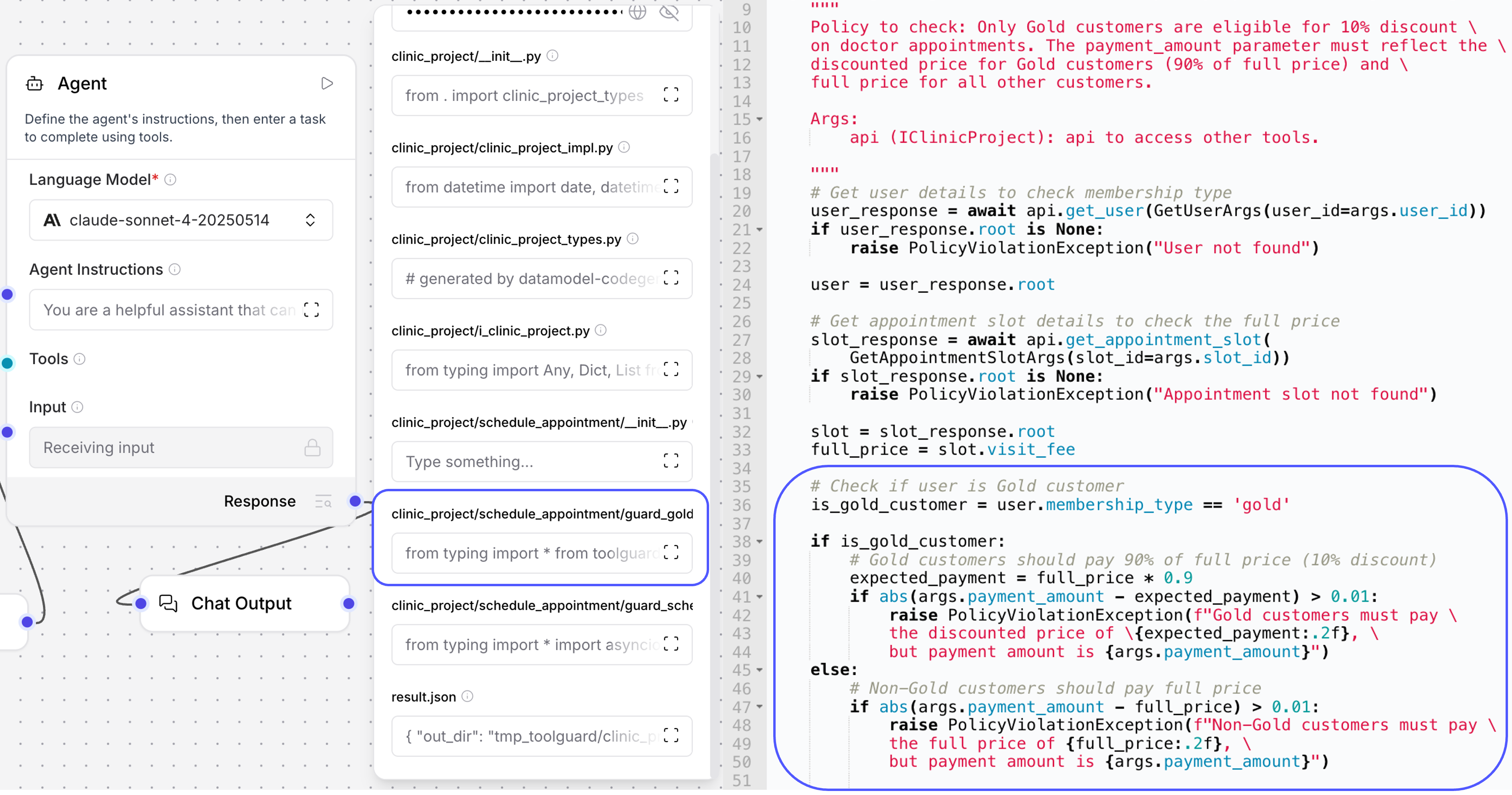Image resolution: width=1512 pixels, height=795 pixels.
Task: Expand the clinic_project_impl.py field editor
Action: coord(671,187)
